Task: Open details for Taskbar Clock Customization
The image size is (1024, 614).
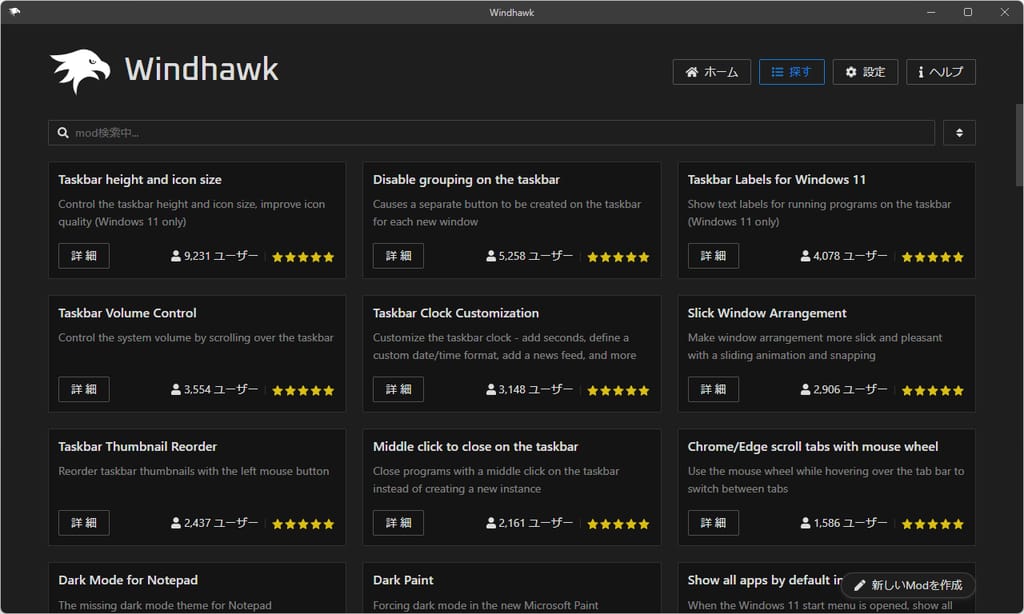Action: (x=398, y=389)
